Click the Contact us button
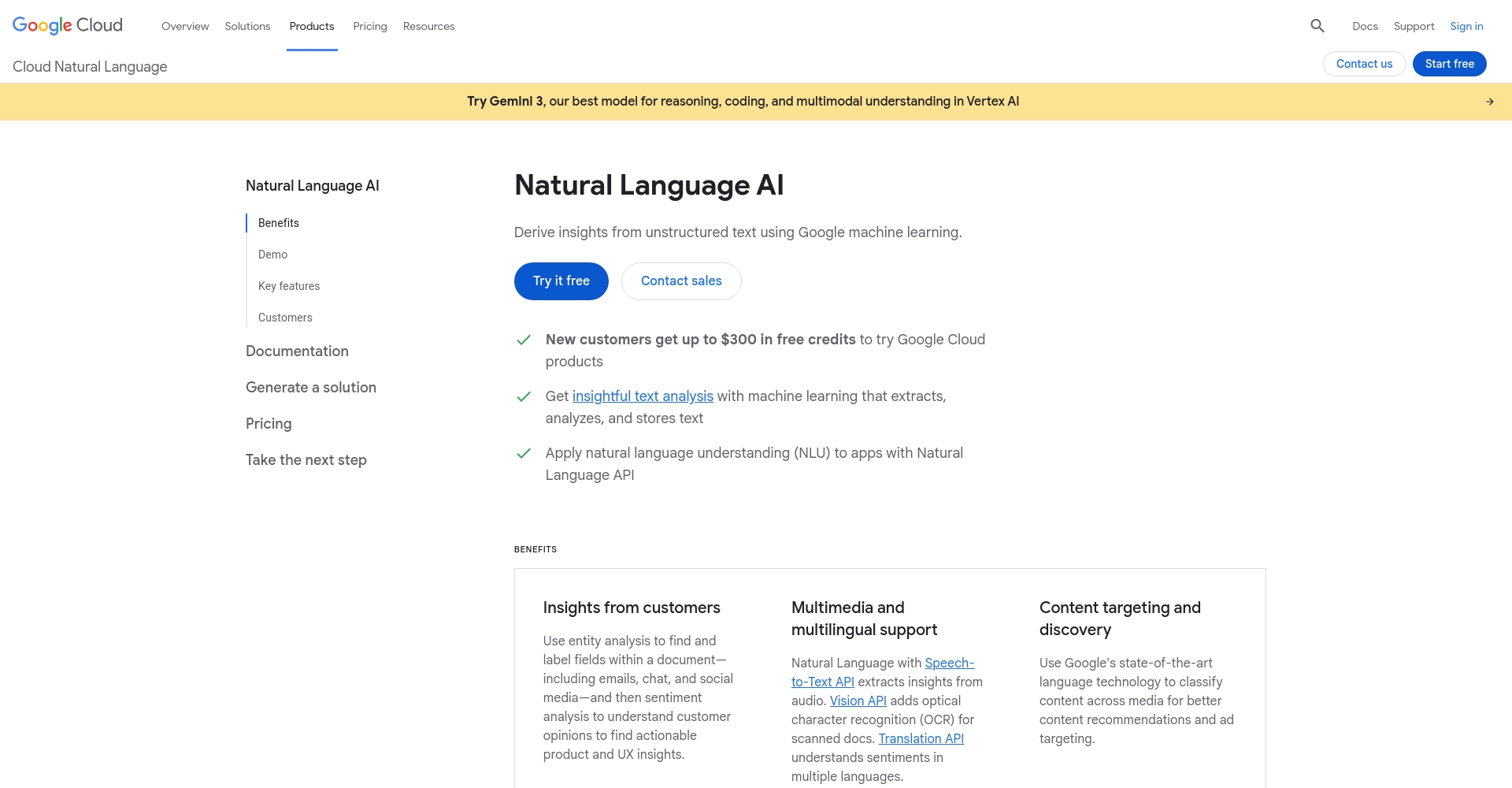Image resolution: width=1512 pixels, height=788 pixels. 1364,63
